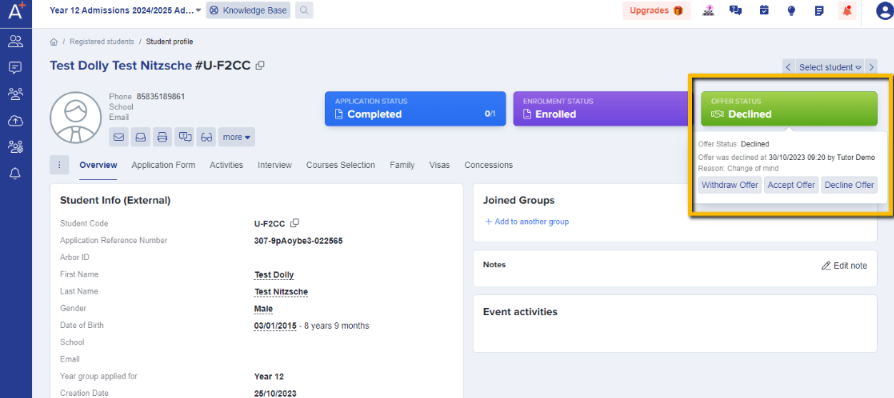Switch to the Family tab

(x=402, y=165)
